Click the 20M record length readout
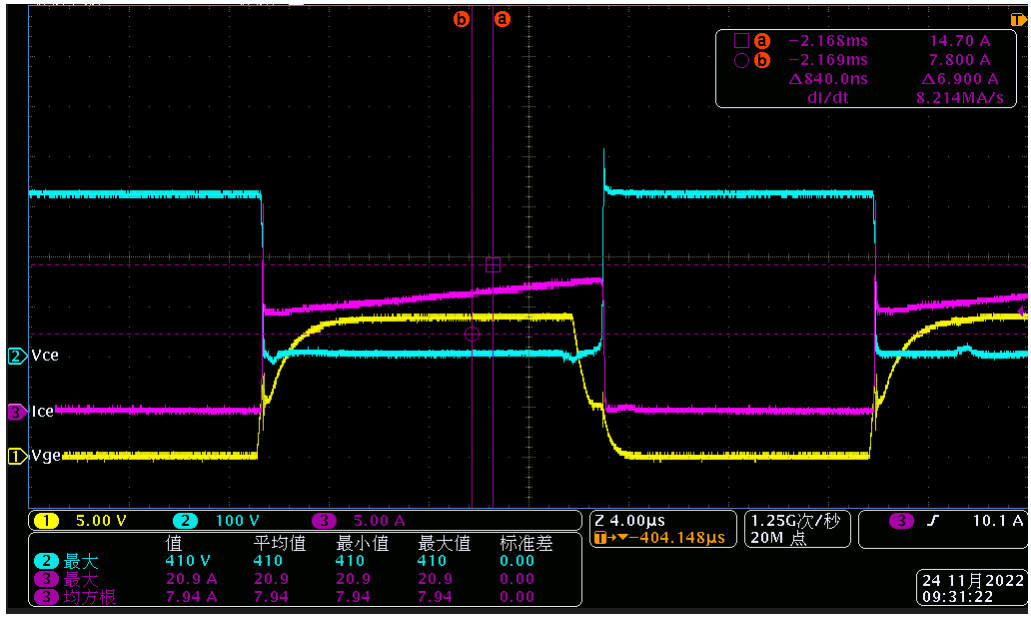The height and width of the screenshot is (619, 1031). [778, 538]
